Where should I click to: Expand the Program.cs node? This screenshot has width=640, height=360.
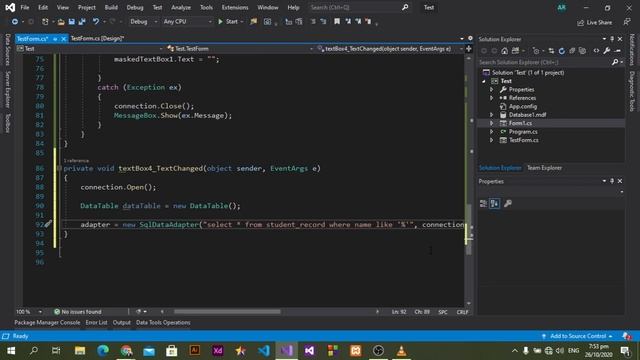[x=491, y=131]
